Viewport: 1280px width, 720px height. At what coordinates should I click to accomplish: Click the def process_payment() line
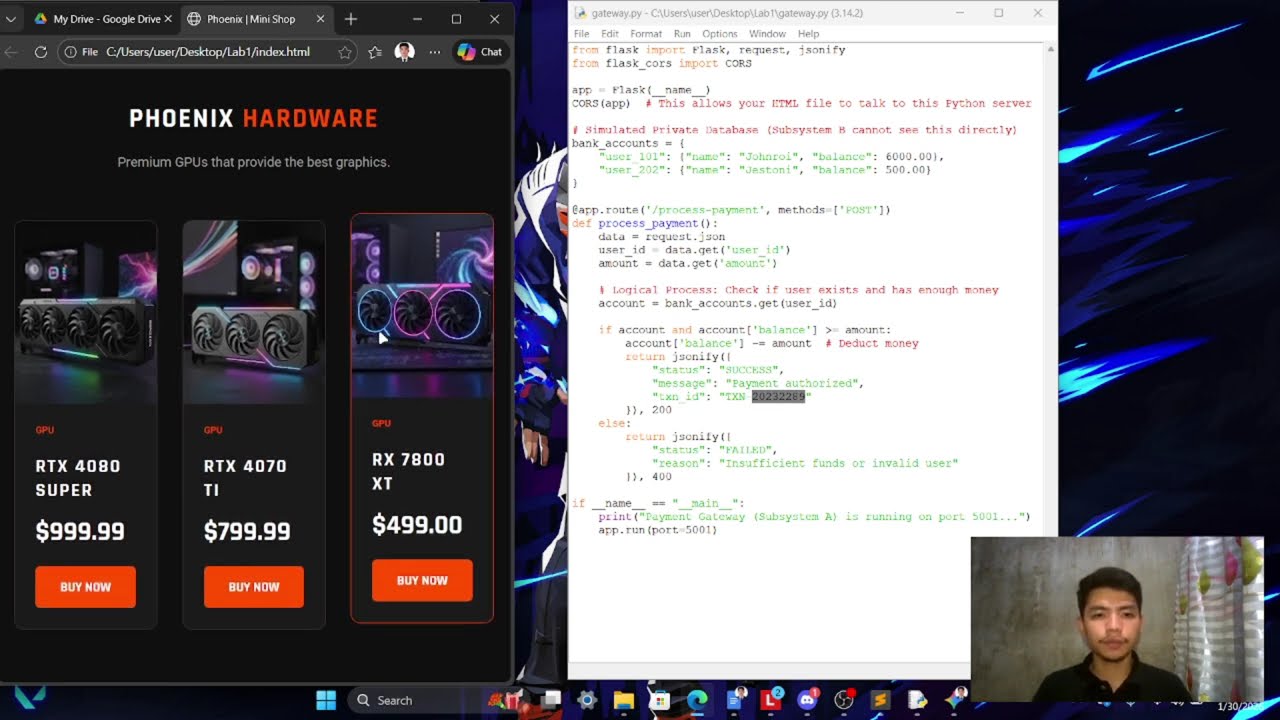click(645, 223)
